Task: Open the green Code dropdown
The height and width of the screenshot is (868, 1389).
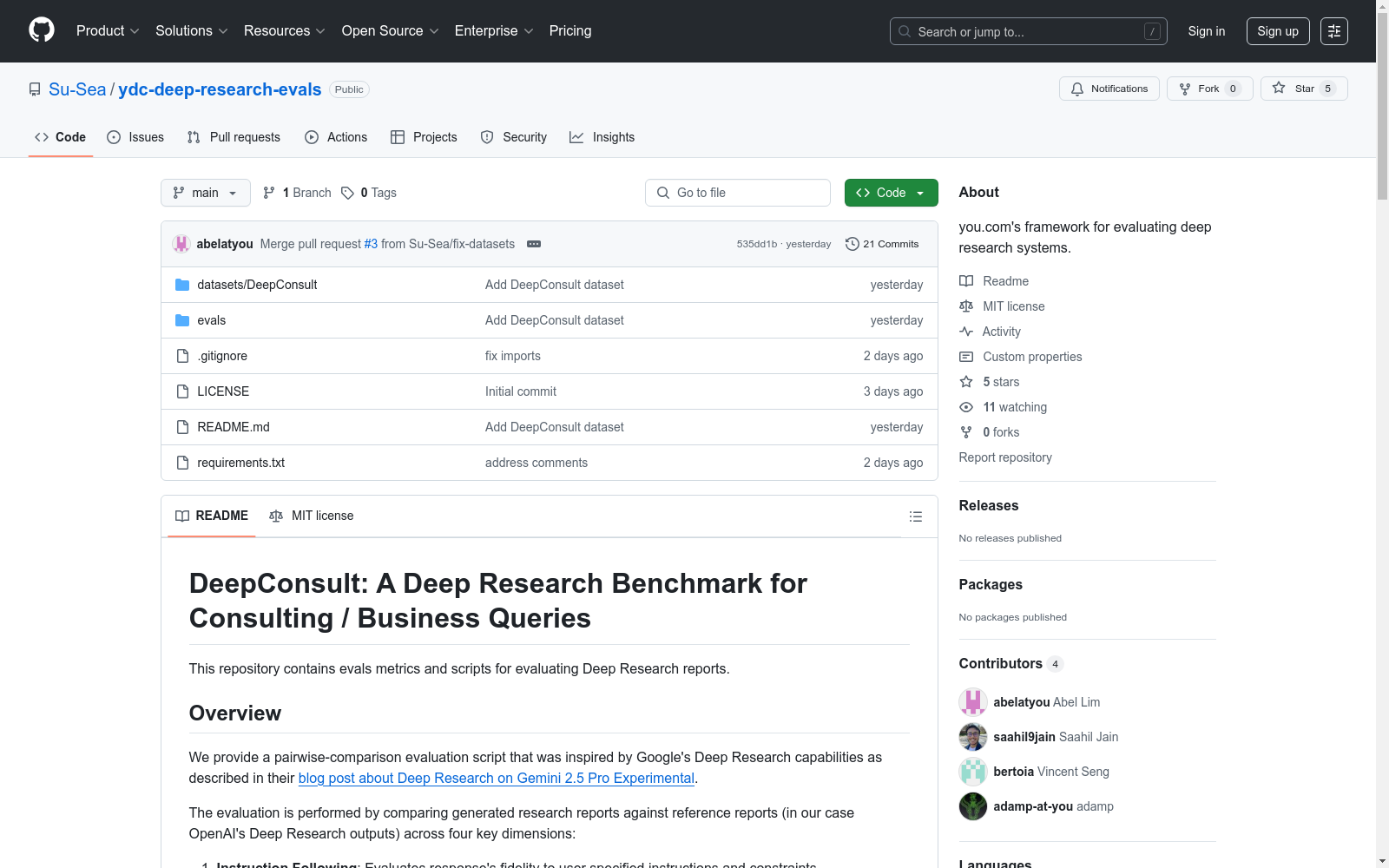Action: (892, 193)
